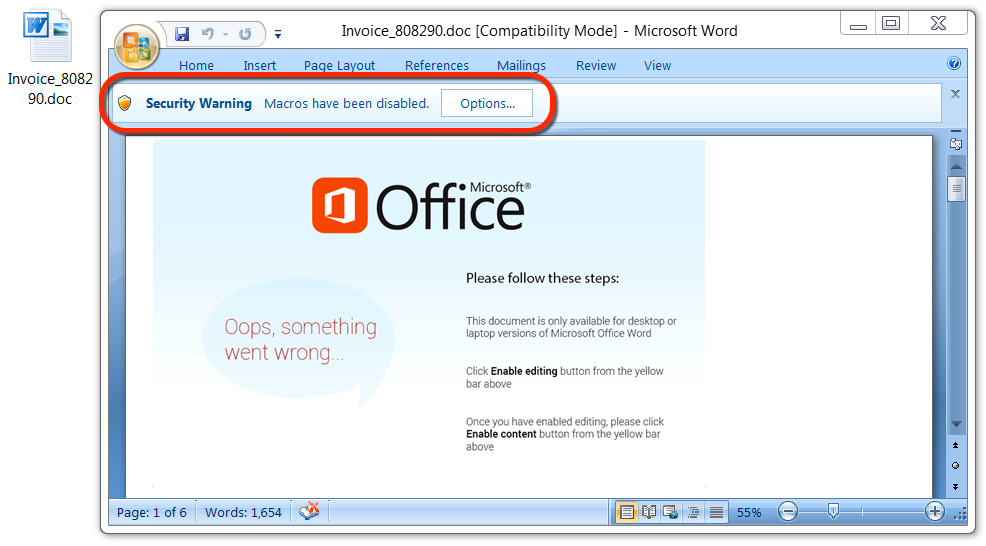Screen dimensions: 986x546
Task: Click the zoom slider handle
Action: click(833, 511)
